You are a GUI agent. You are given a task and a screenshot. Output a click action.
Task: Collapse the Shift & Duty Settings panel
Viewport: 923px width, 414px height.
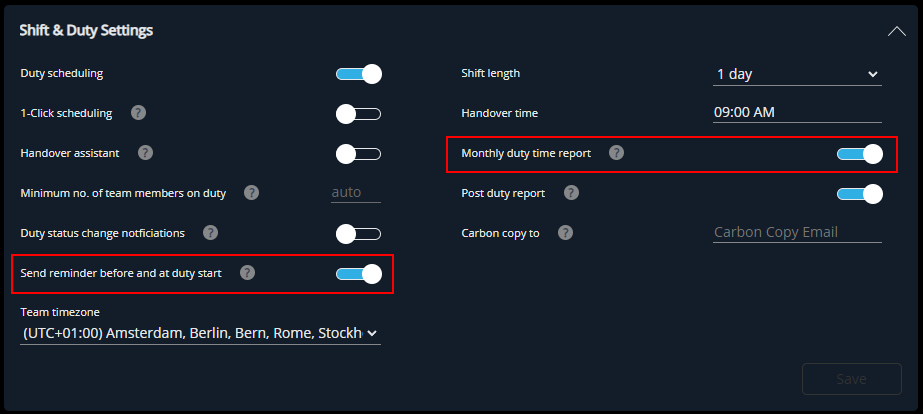[x=897, y=31]
